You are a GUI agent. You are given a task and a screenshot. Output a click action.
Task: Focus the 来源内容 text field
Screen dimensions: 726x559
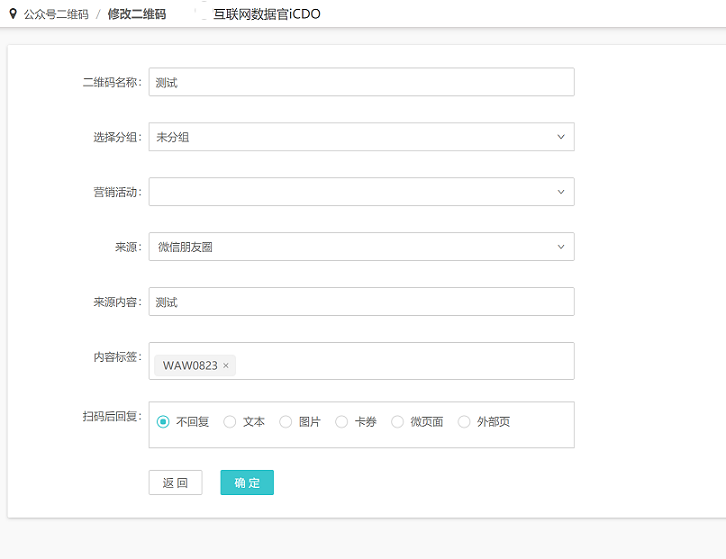361,302
